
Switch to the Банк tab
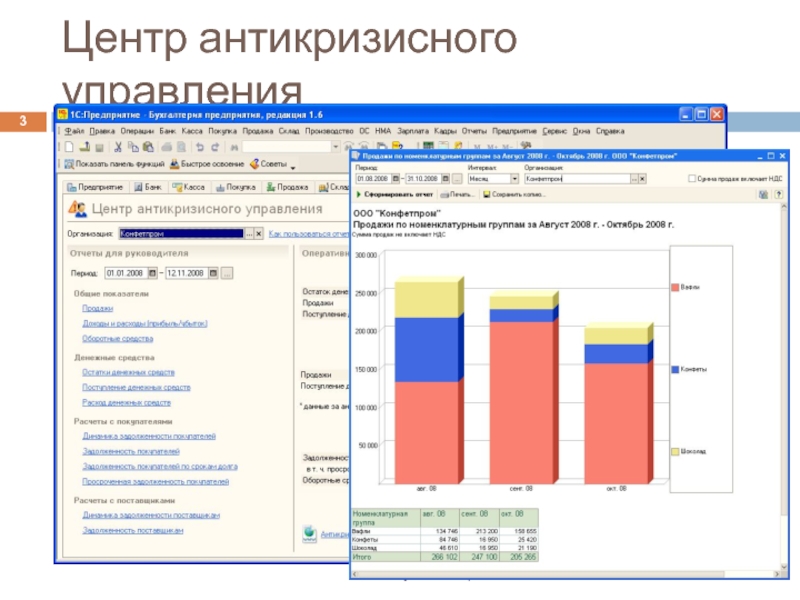[148, 187]
